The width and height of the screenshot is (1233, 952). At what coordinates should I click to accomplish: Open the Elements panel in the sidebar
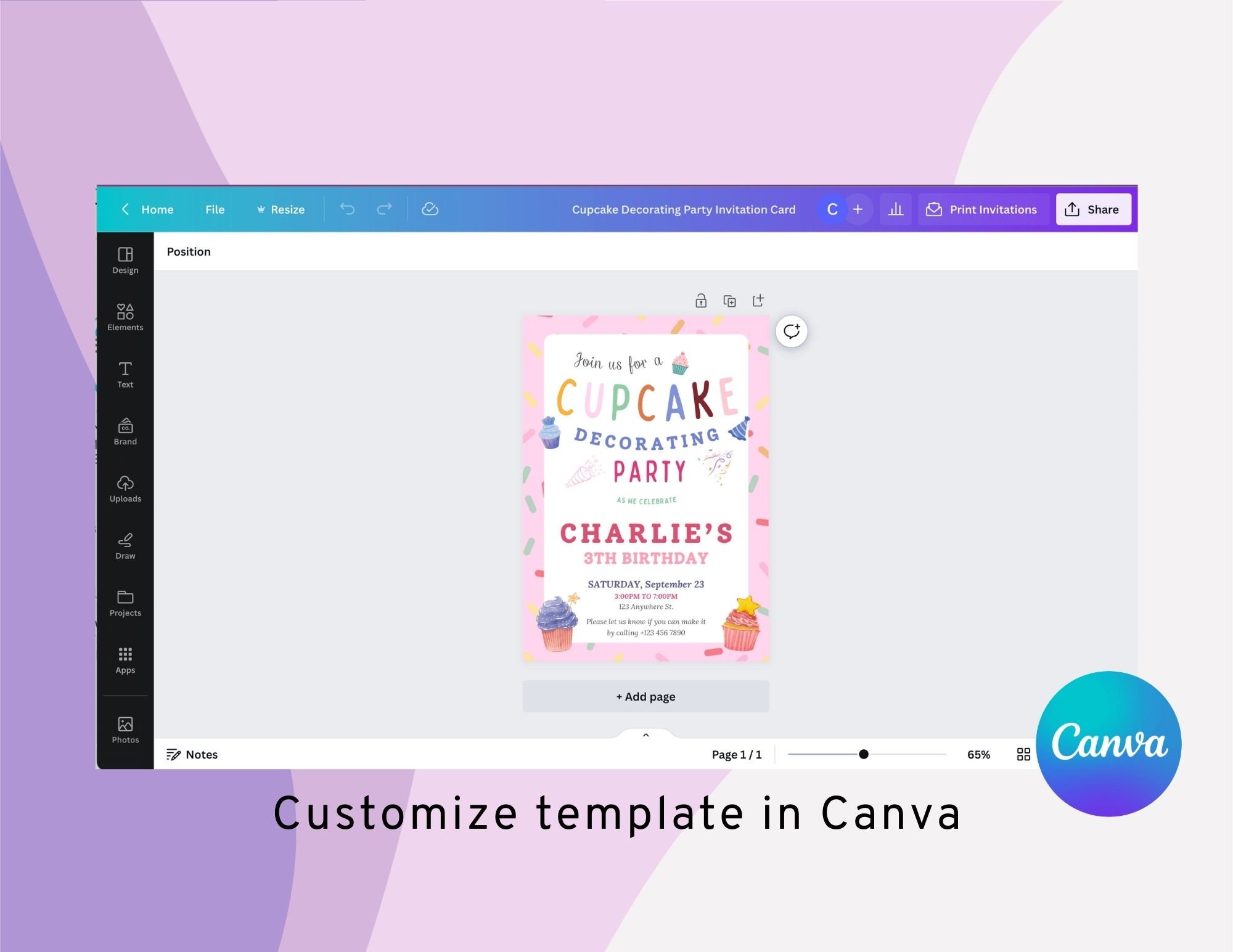(x=125, y=317)
